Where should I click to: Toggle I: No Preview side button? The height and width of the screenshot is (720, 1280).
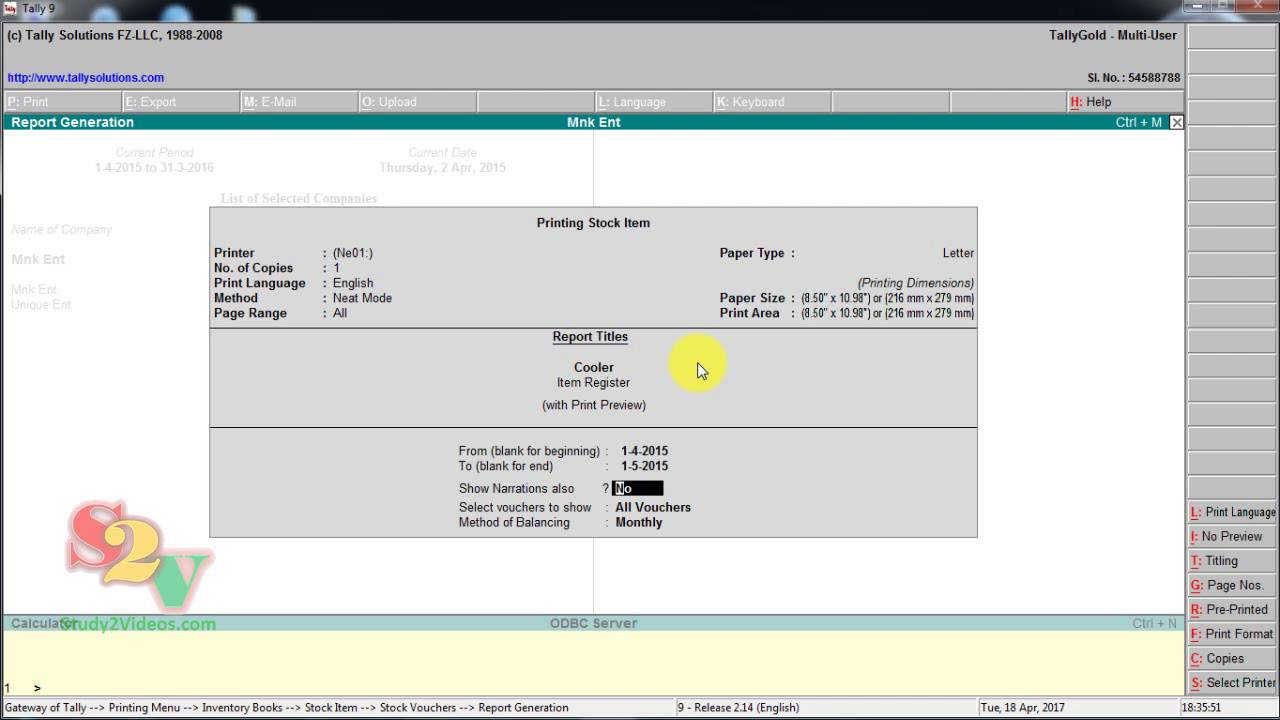click(1233, 536)
